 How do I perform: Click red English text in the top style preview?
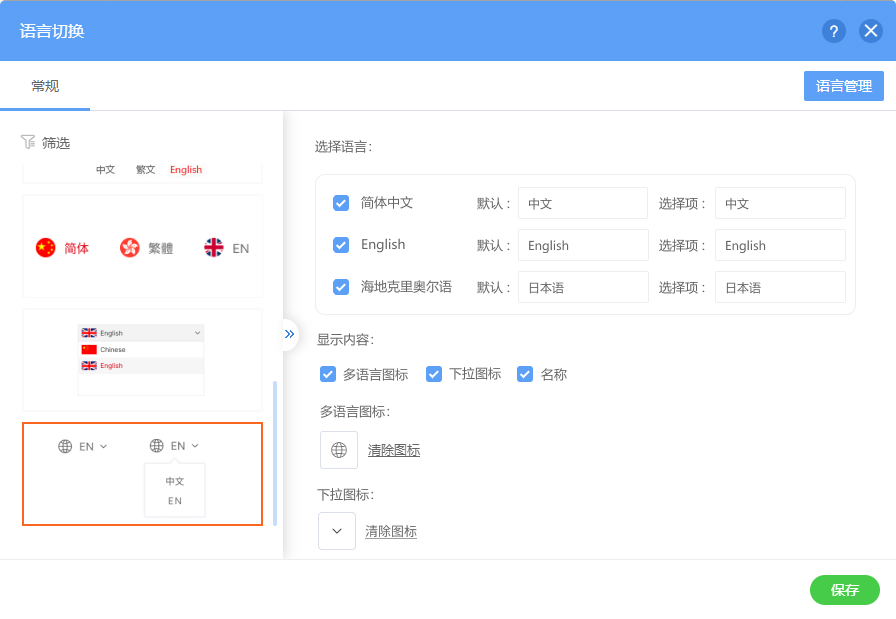pos(186,170)
